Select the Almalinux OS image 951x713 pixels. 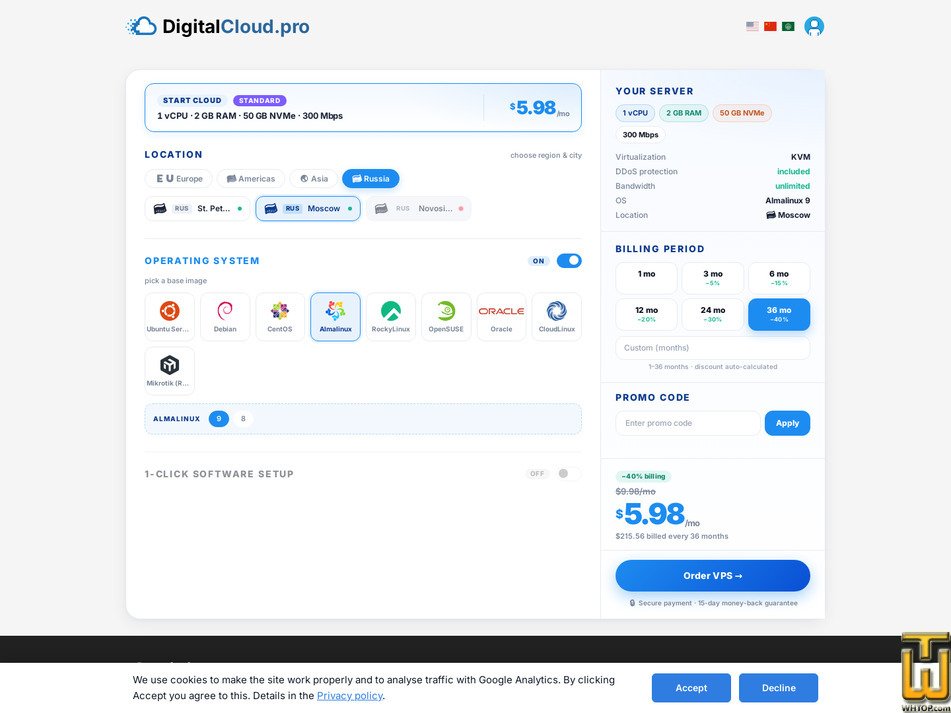tap(335, 317)
